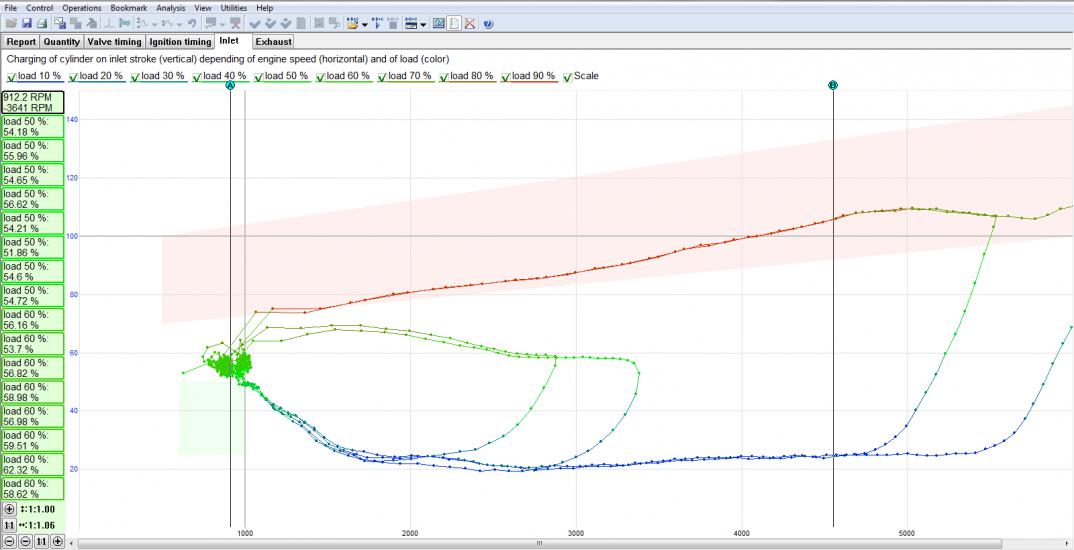Open the Help question mark icon

point(488,23)
